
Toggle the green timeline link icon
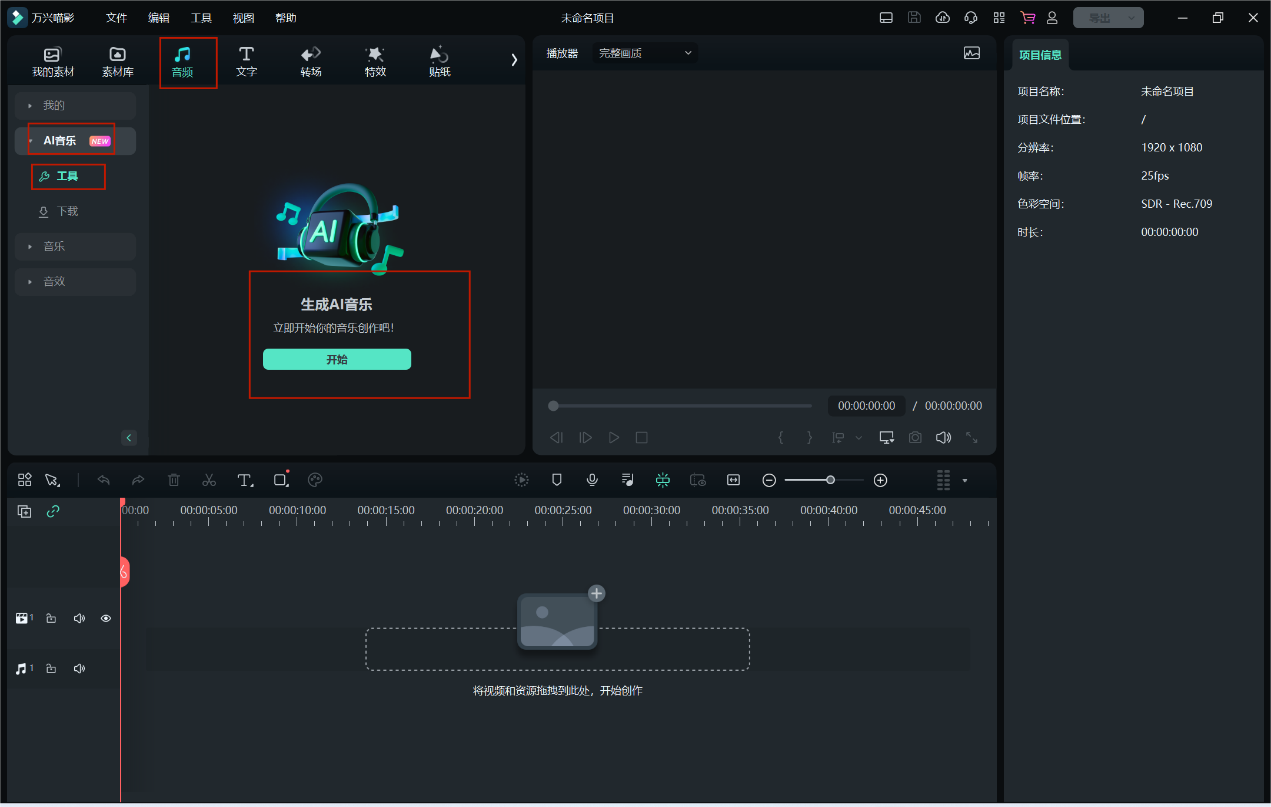click(53, 511)
